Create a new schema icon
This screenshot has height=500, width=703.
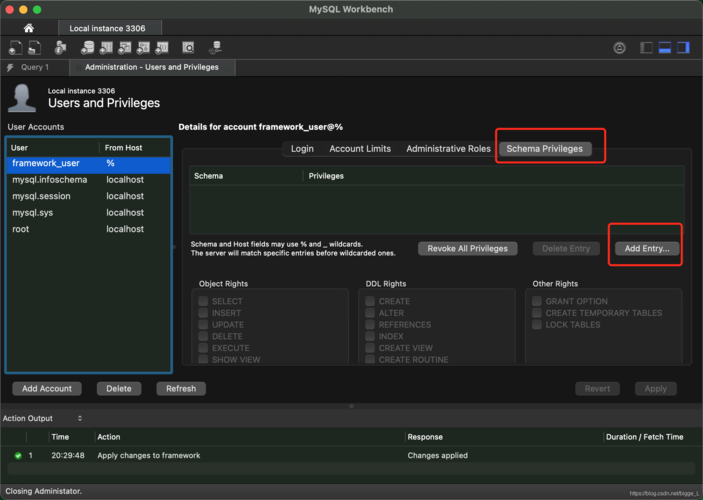(87, 48)
